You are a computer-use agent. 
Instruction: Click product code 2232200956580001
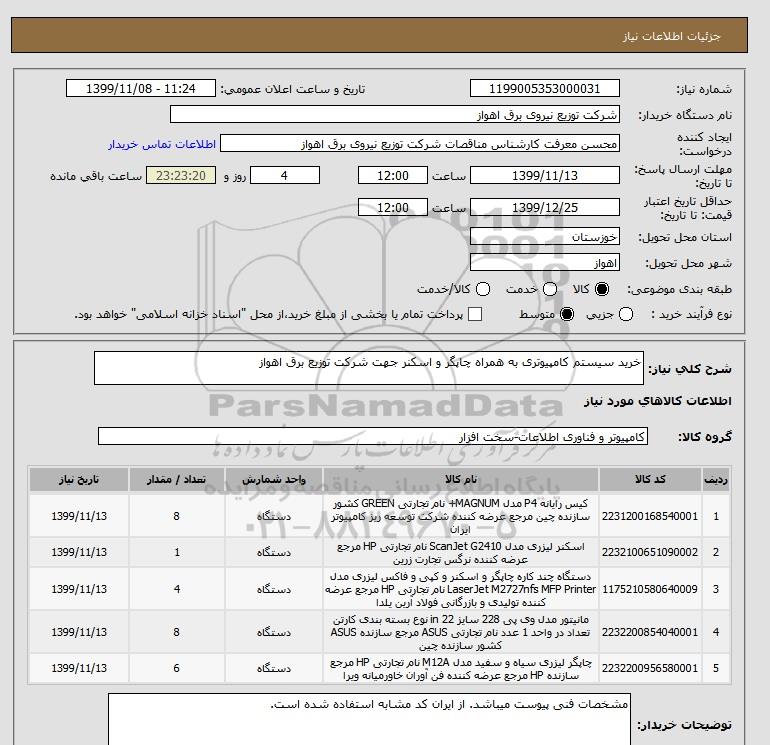[650, 668]
